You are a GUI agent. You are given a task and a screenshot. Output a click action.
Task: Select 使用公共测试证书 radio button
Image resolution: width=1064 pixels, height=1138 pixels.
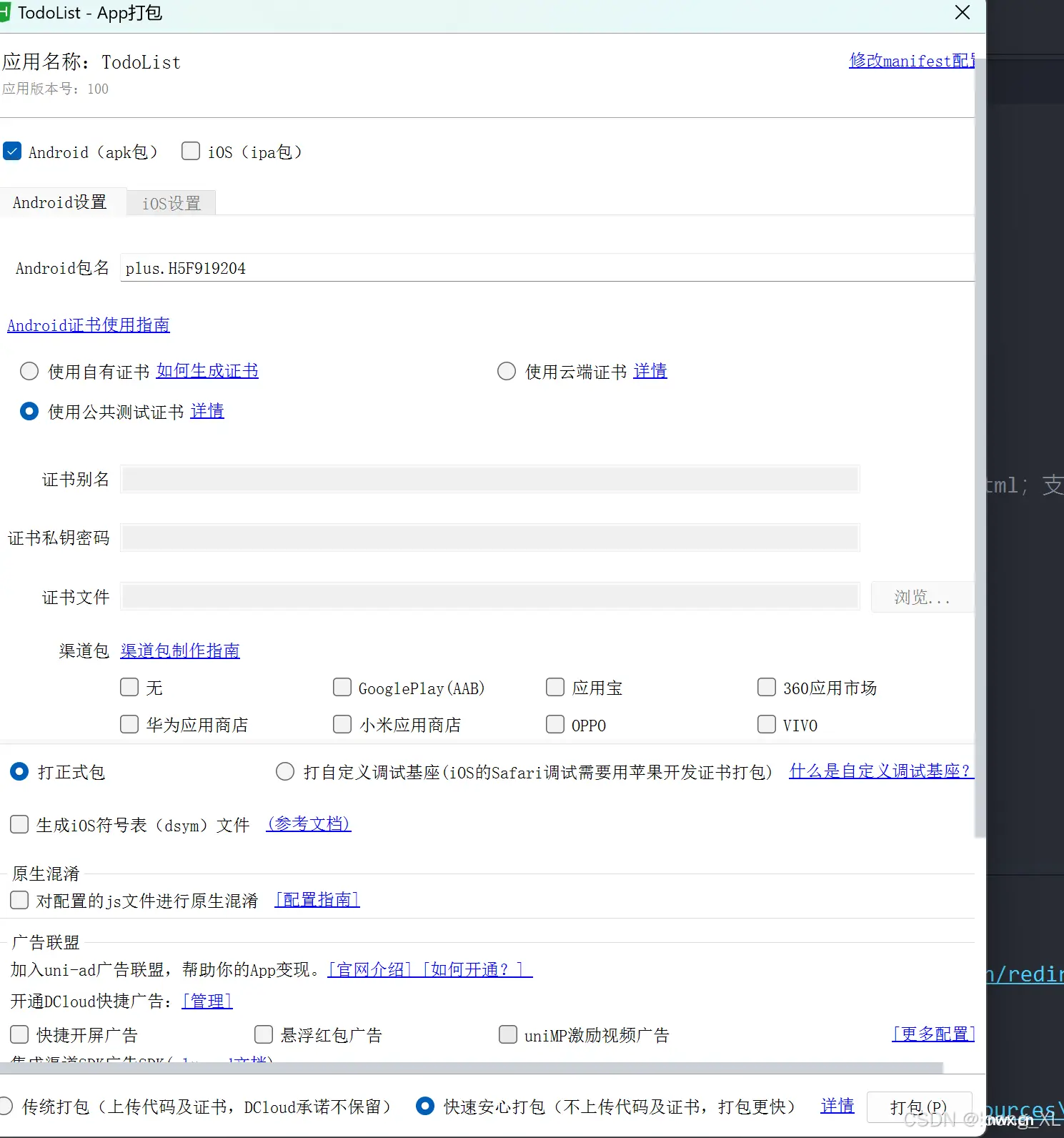(29, 411)
